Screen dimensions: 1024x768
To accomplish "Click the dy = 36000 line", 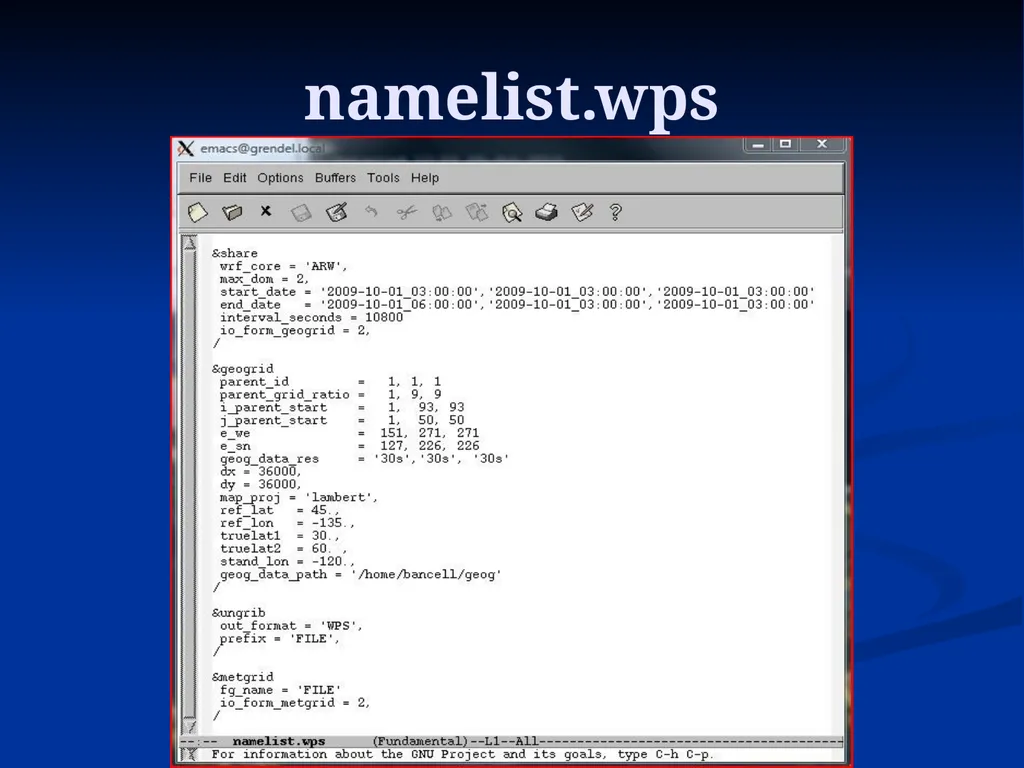I will pyautogui.click(x=261, y=485).
